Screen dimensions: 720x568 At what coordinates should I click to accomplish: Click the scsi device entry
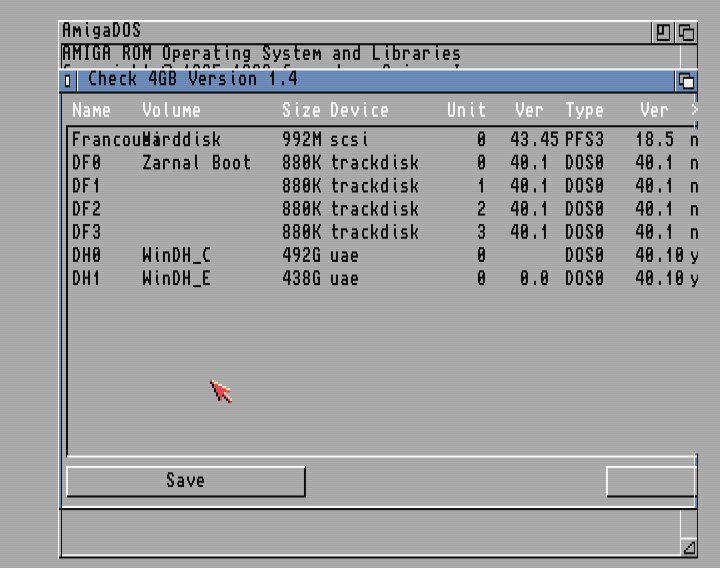[349, 139]
